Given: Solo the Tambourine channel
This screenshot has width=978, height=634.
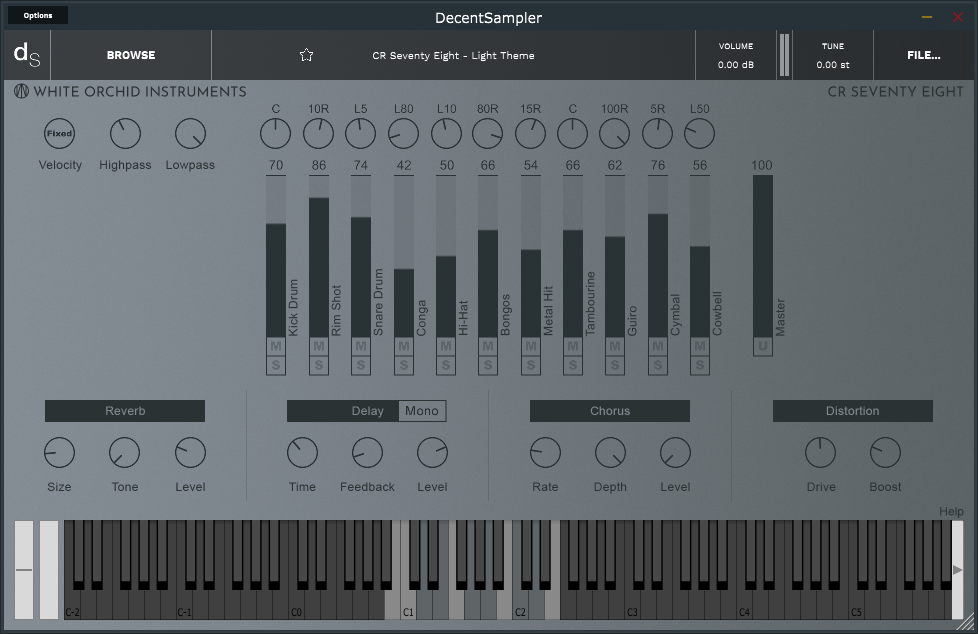Looking at the screenshot, I should 573,365.
